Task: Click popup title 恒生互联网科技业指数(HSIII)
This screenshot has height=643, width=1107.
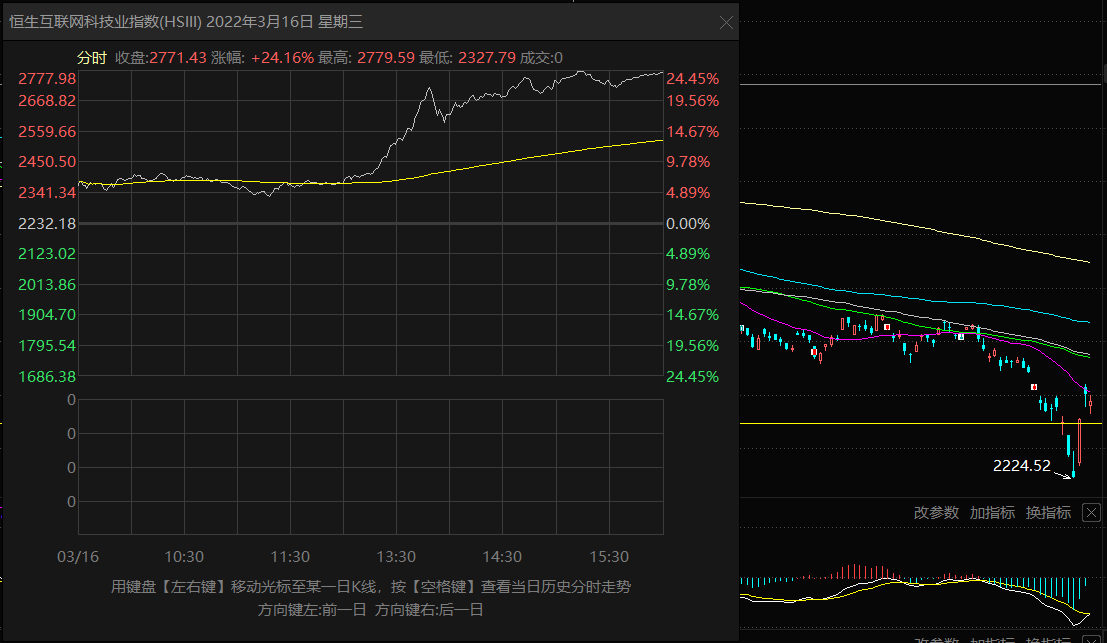Action: pos(106,22)
